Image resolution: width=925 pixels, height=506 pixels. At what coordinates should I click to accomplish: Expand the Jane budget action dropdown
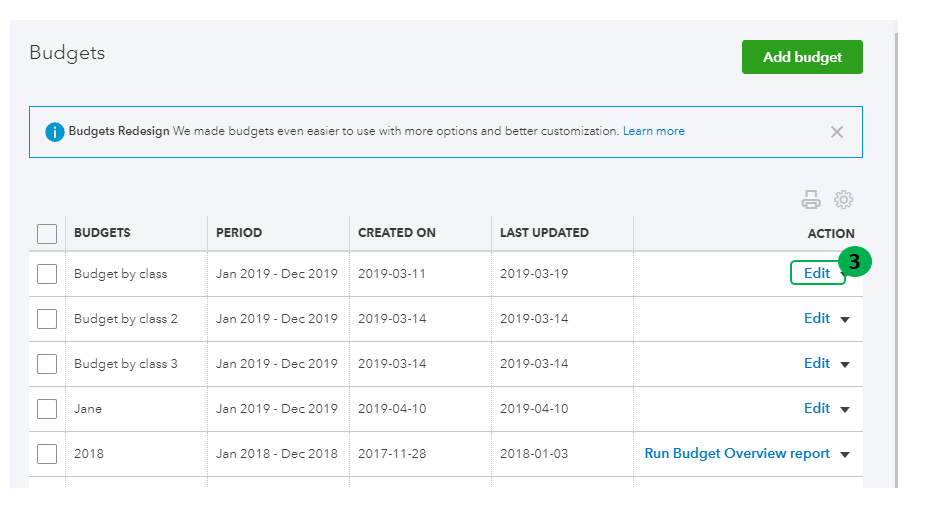(845, 410)
